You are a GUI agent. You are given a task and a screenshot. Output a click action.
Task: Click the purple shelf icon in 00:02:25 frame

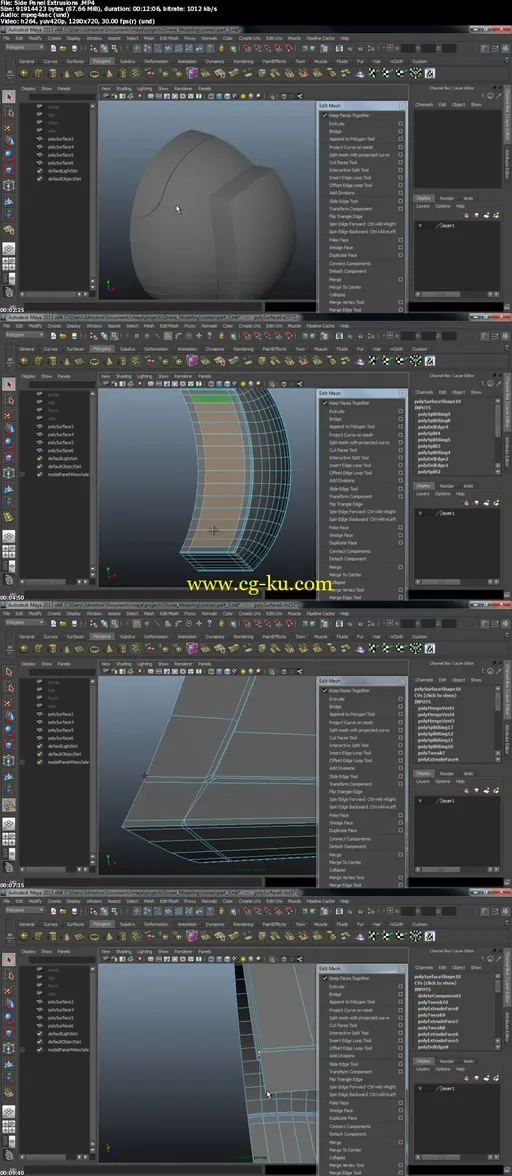click(193, 74)
